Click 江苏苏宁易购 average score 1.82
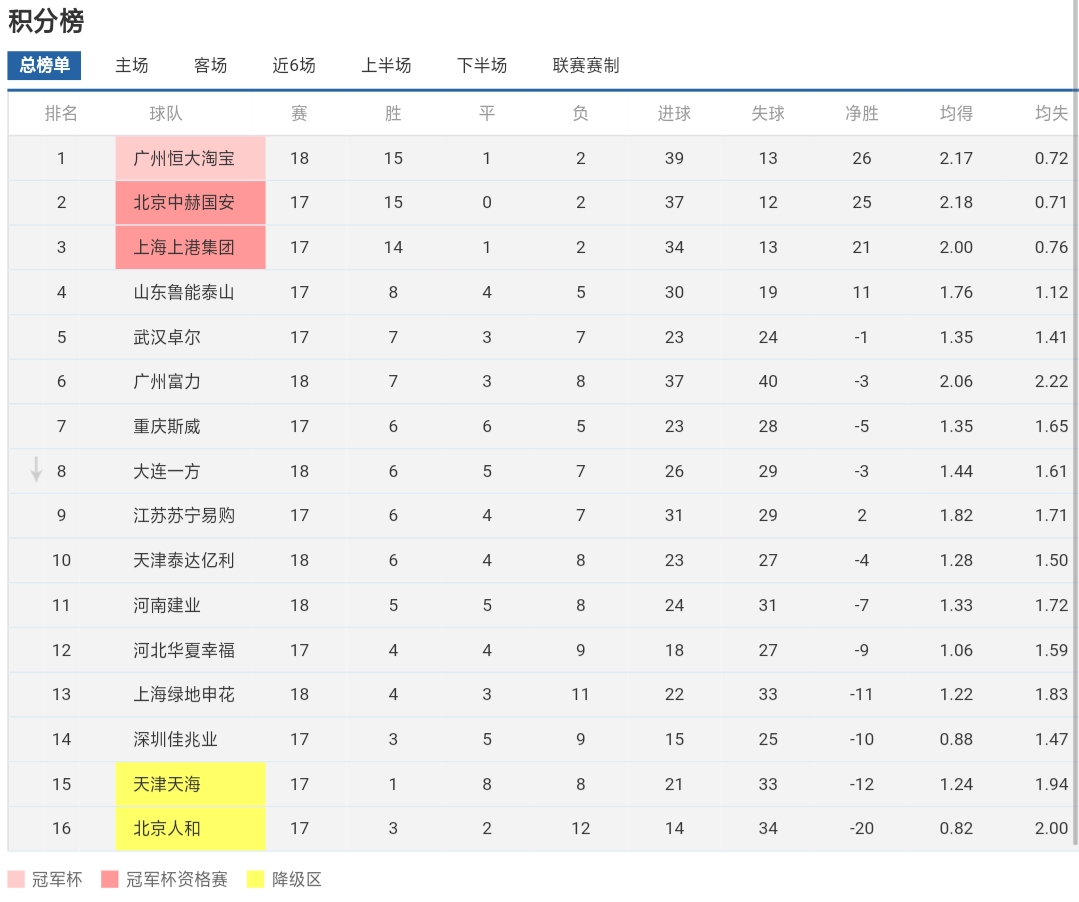 coord(957,515)
